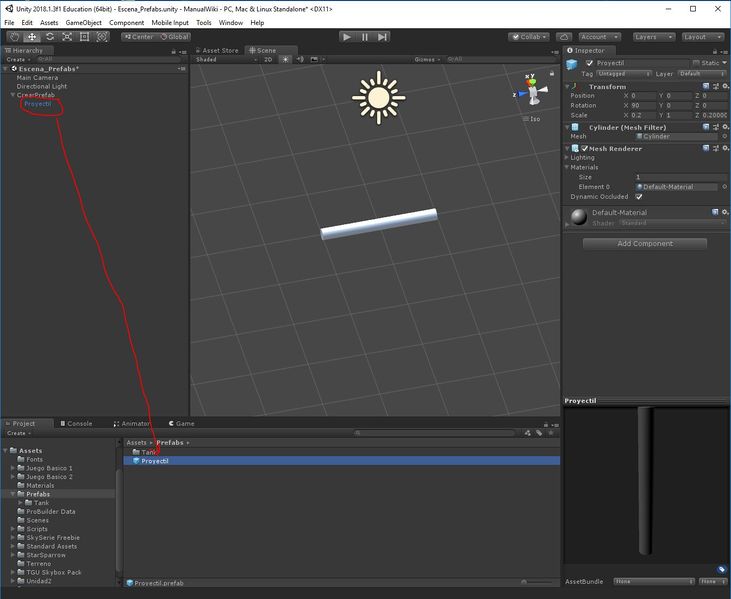Toggle Global rotation handle mode
731x599 pixels.
pyautogui.click(x=174, y=37)
